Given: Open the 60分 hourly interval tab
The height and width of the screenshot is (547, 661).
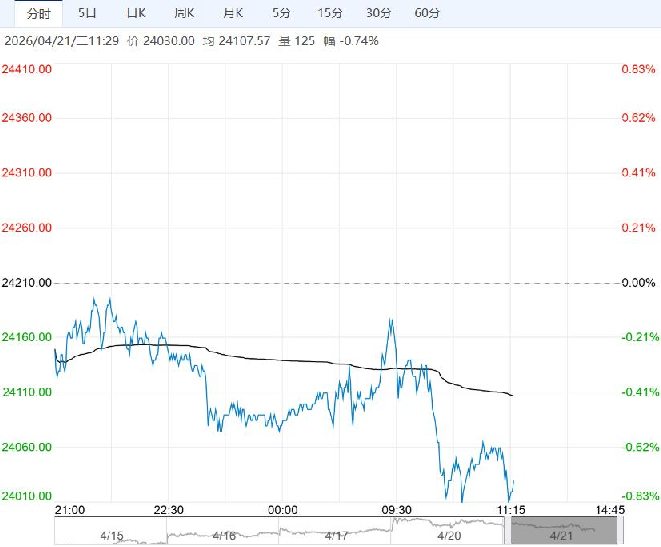Looking at the screenshot, I should [x=426, y=13].
